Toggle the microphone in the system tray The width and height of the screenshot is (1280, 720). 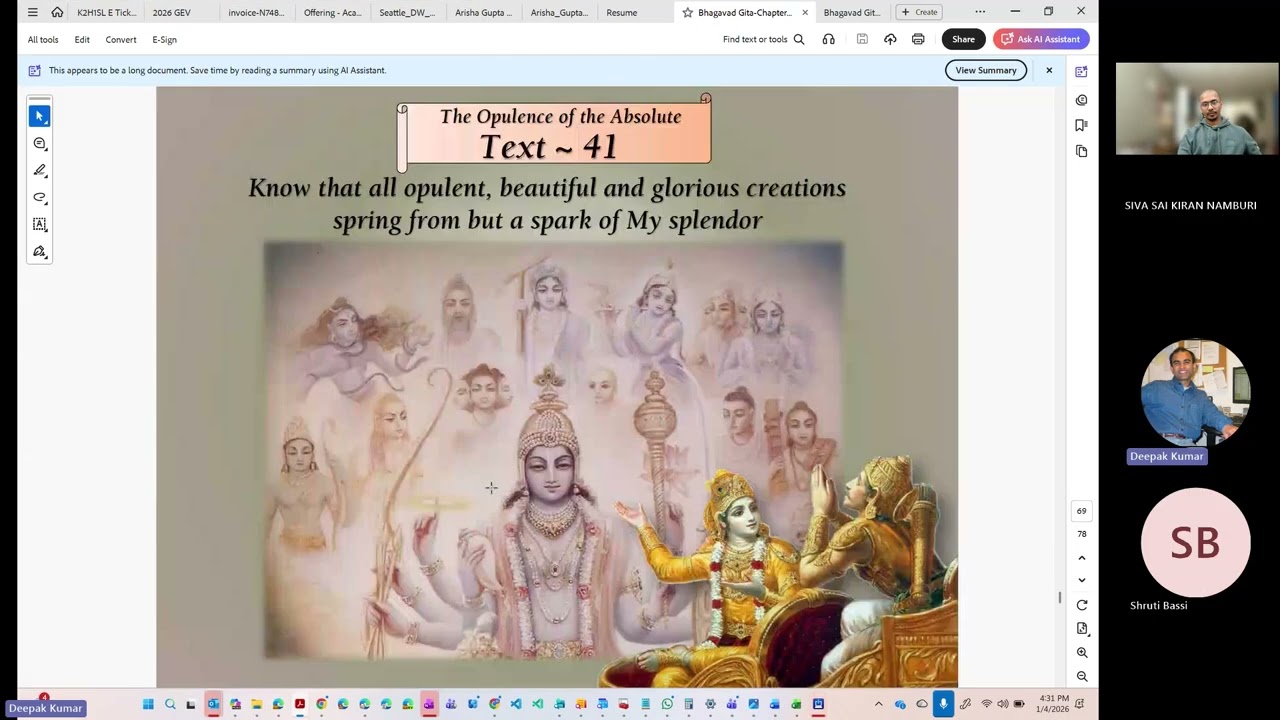pyautogui.click(x=943, y=704)
